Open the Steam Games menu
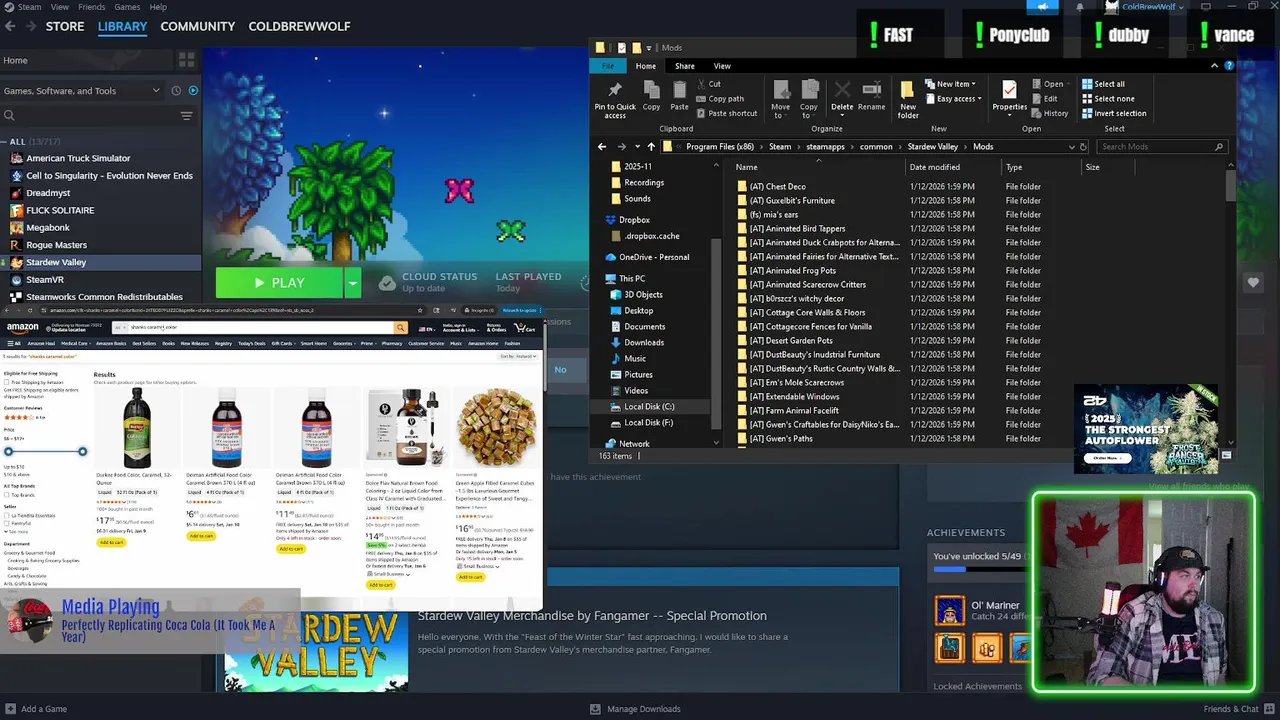Image resolution: width=1280 pixels, height=720 pixels. [x=127, y=7]
